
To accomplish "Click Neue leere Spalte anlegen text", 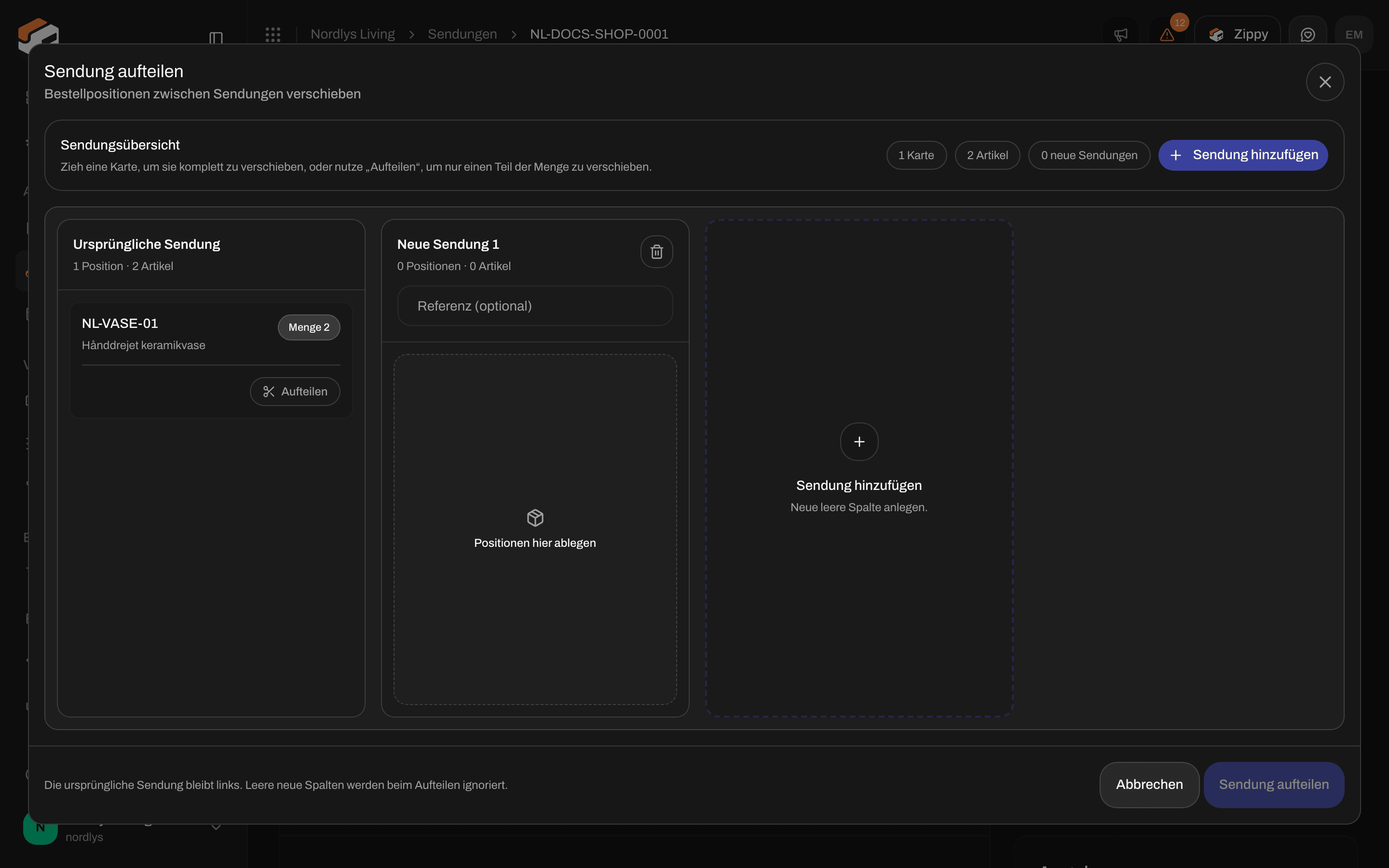I will click(x=858, y=507).
